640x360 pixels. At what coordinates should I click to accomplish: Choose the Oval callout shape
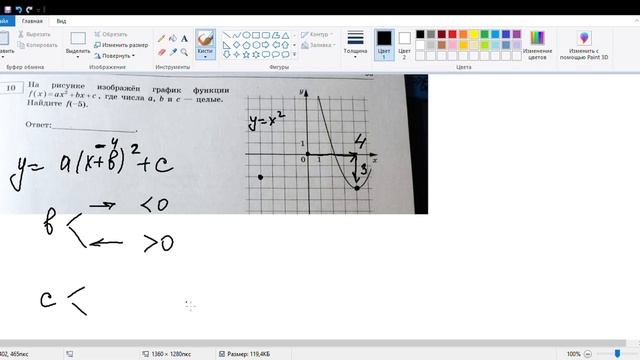tap(276, 54)
